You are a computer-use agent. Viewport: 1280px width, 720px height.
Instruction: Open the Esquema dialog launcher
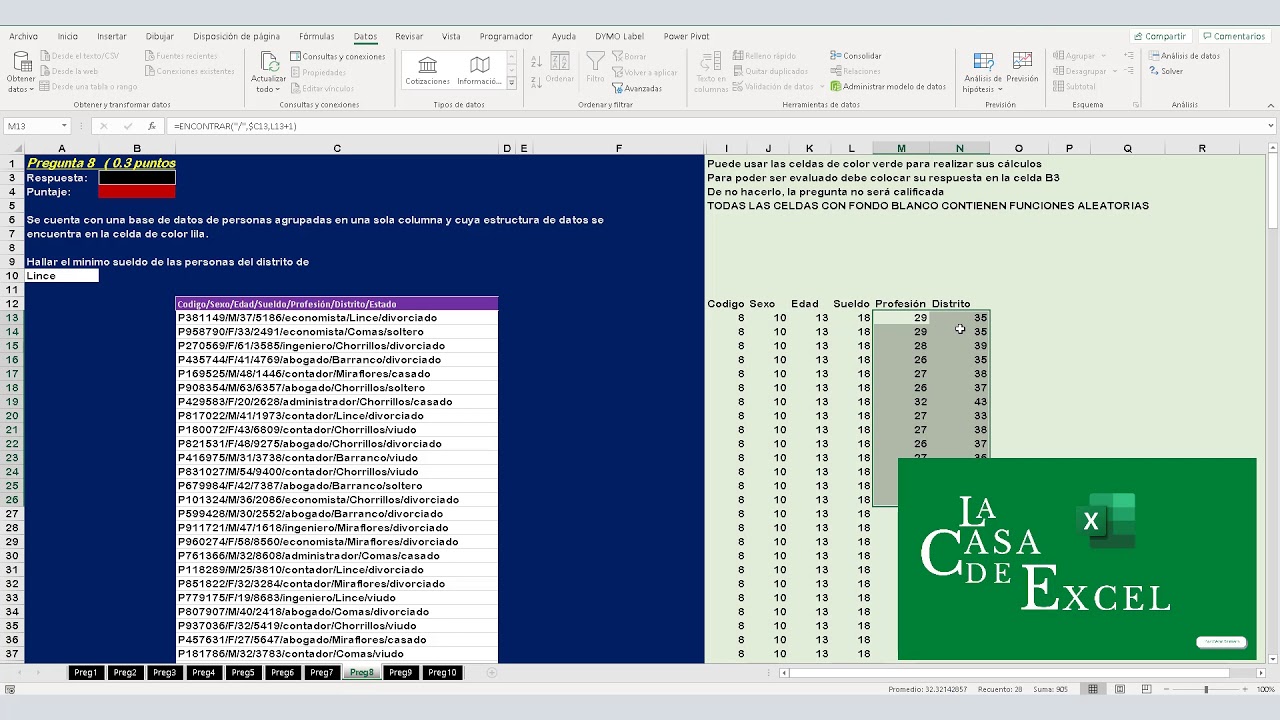(1136, 104)
